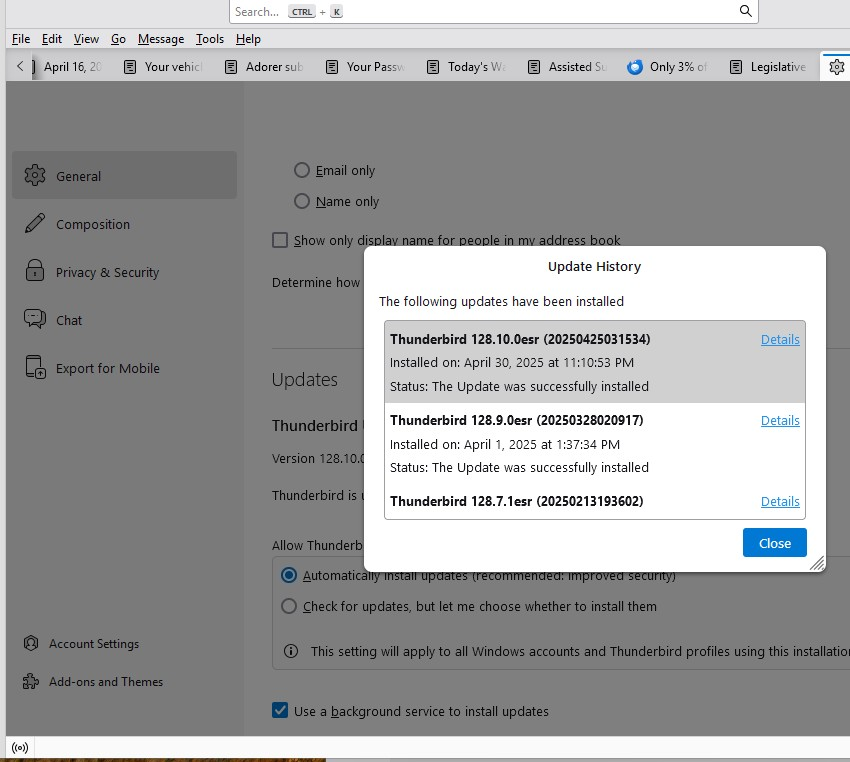Click the search magnifier icon
850x762 pixels.
pyautogui.click(x=745, y=11)
